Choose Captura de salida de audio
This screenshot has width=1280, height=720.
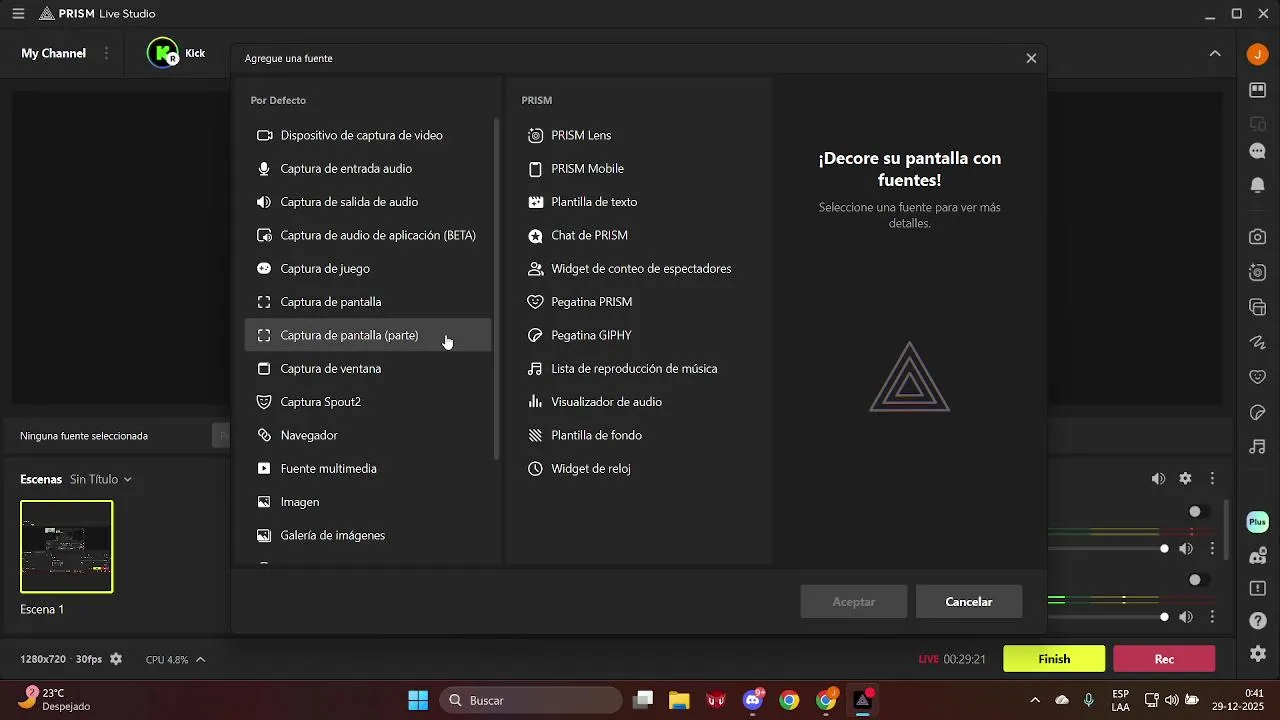pos(368,202)
